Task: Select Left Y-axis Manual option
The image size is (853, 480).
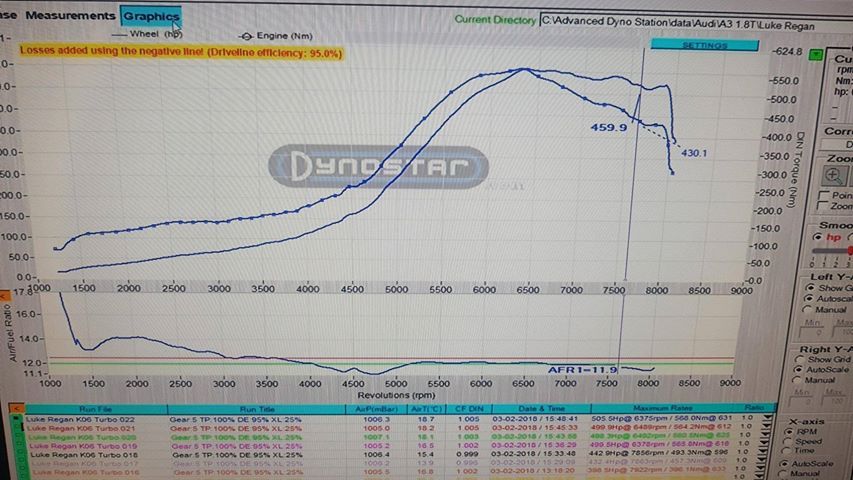Action: tap(808, 309)
